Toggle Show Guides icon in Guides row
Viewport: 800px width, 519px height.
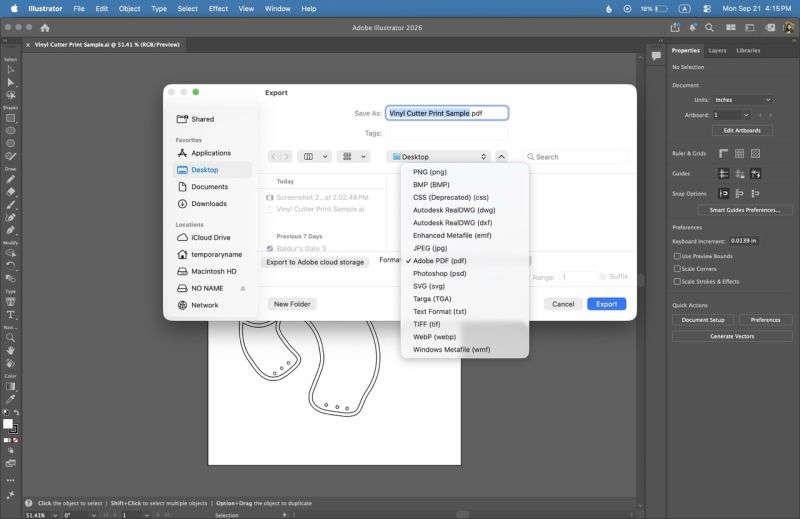tap(723, 174)
